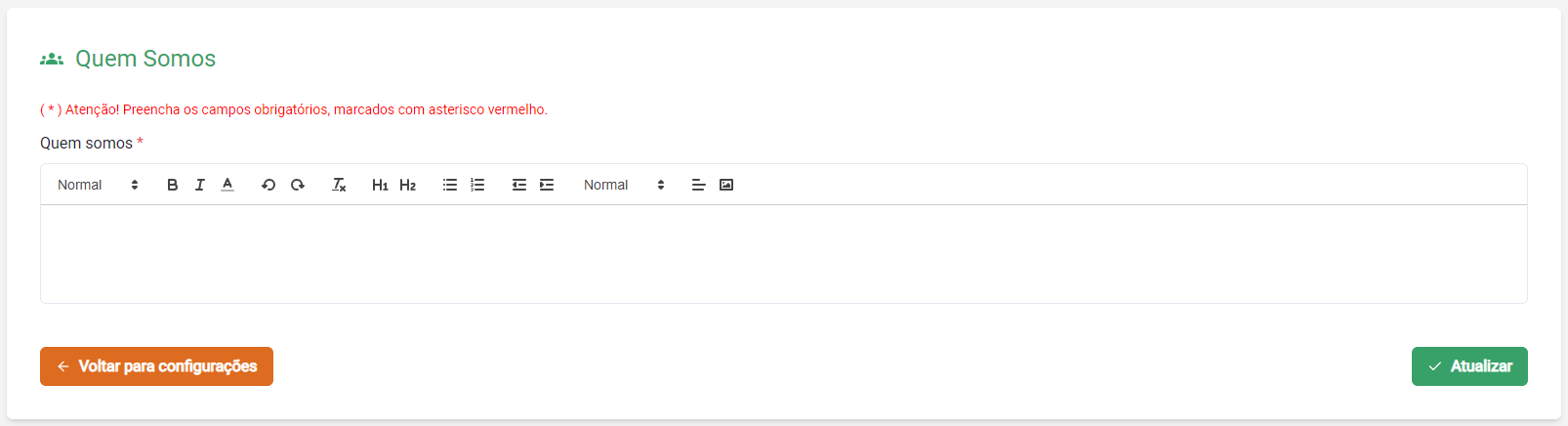The height and width of the screenshot is (426, 1568).
Task: Open the second Normal size dropdown
Action: point(624,185)
